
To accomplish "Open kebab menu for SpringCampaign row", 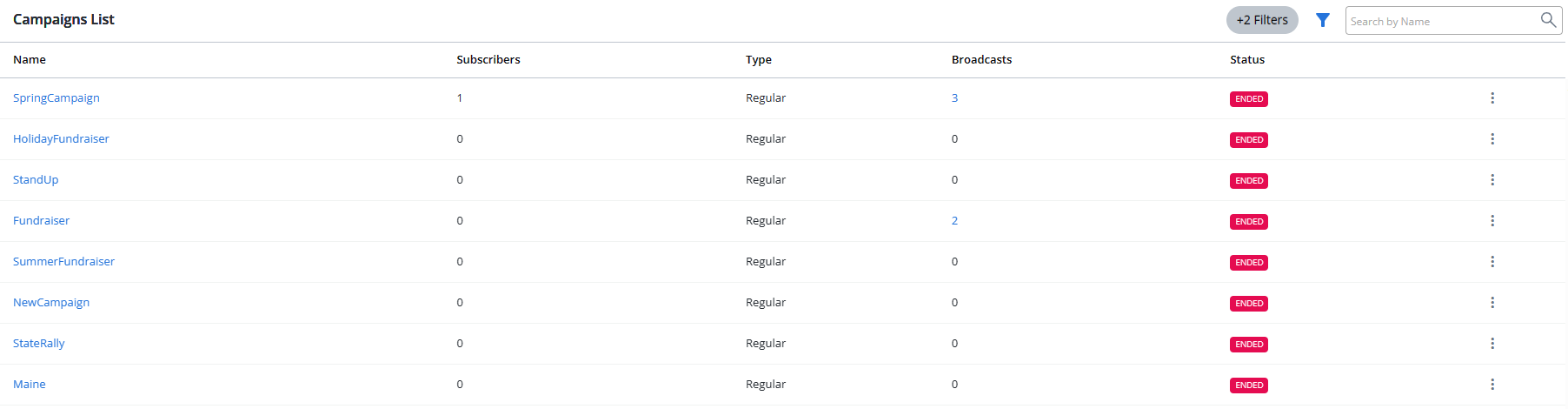I will tap(1492, 98).
